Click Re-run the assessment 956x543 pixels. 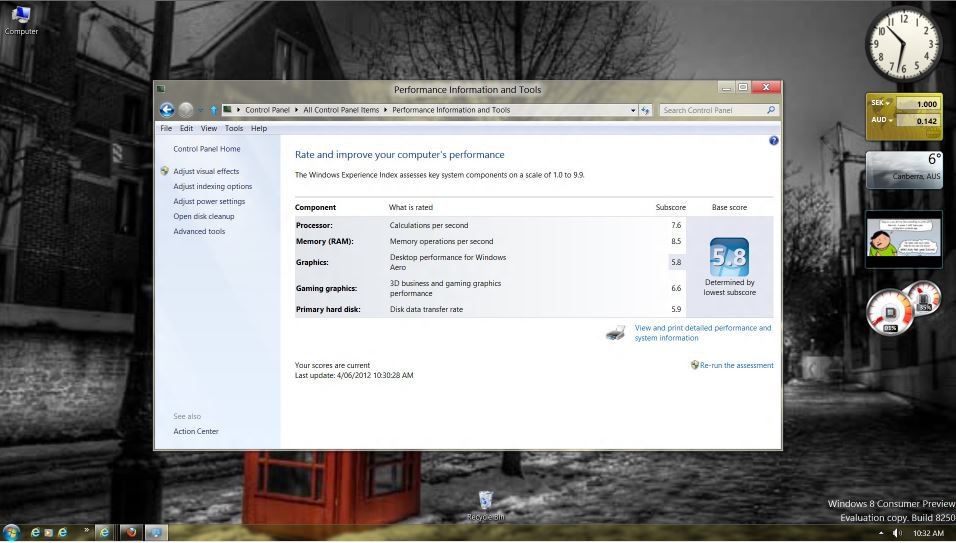[x=737, y=365]
